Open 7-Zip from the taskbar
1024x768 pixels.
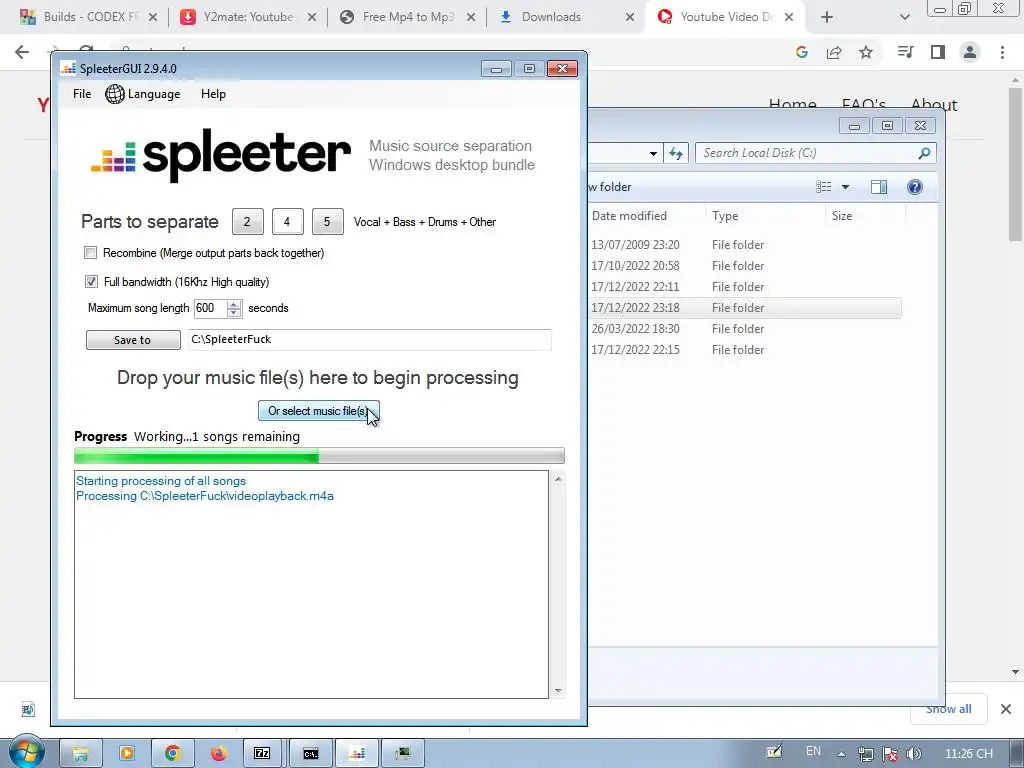click(x=263, y=754)
